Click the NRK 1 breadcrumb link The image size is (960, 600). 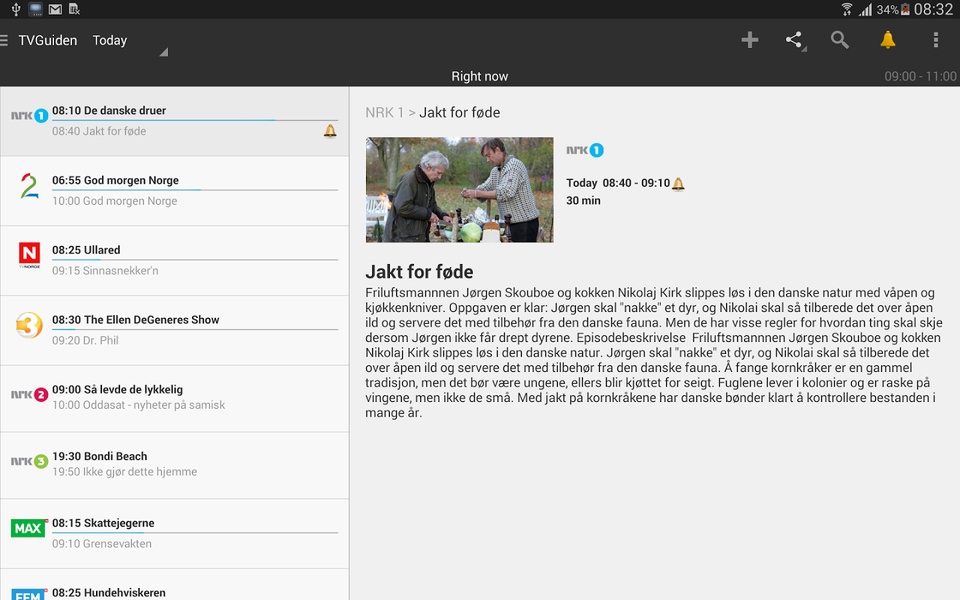[x=384, y=113]
